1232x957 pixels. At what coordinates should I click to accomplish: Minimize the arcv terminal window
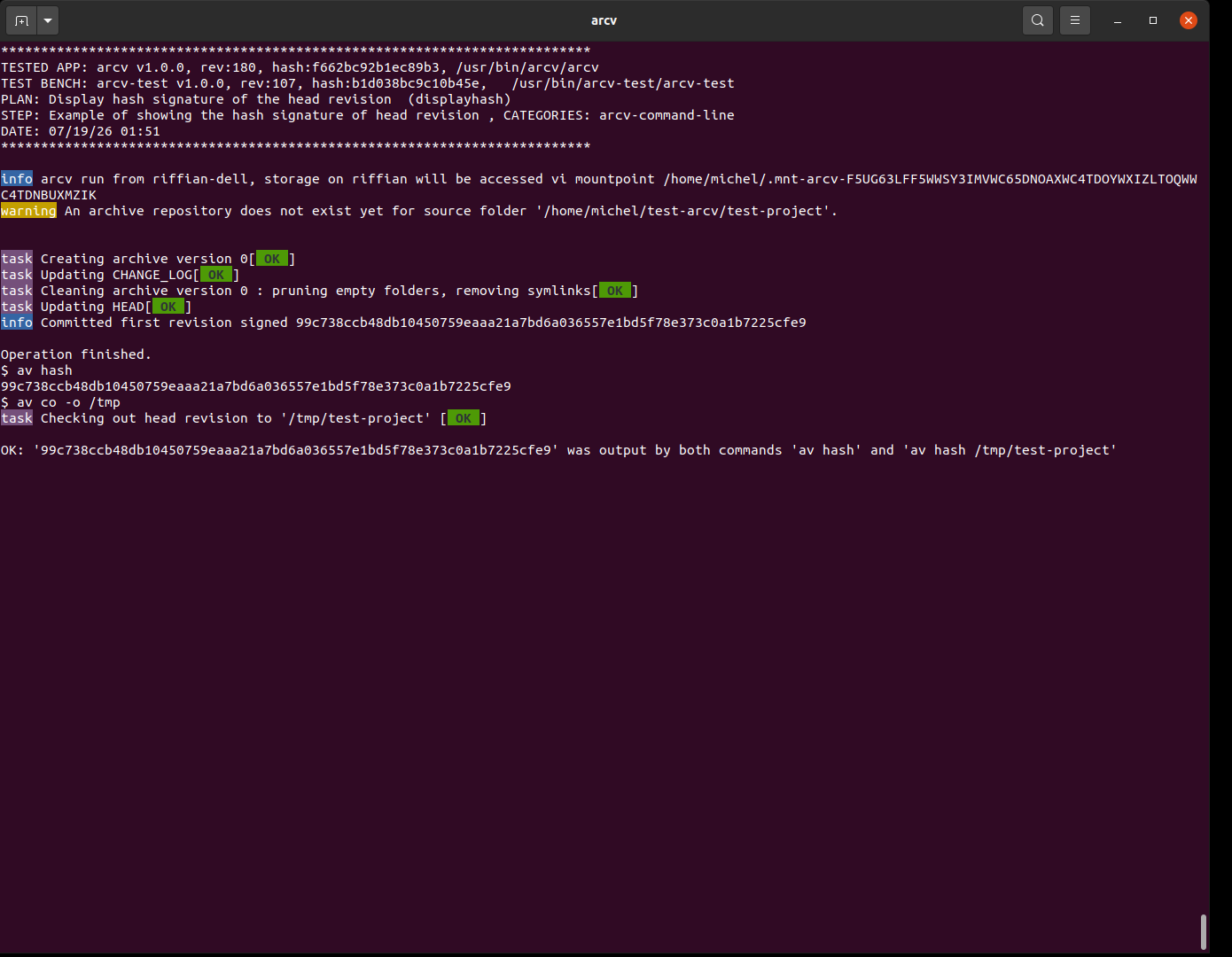pyautogui.click(x=1118, y=19)
